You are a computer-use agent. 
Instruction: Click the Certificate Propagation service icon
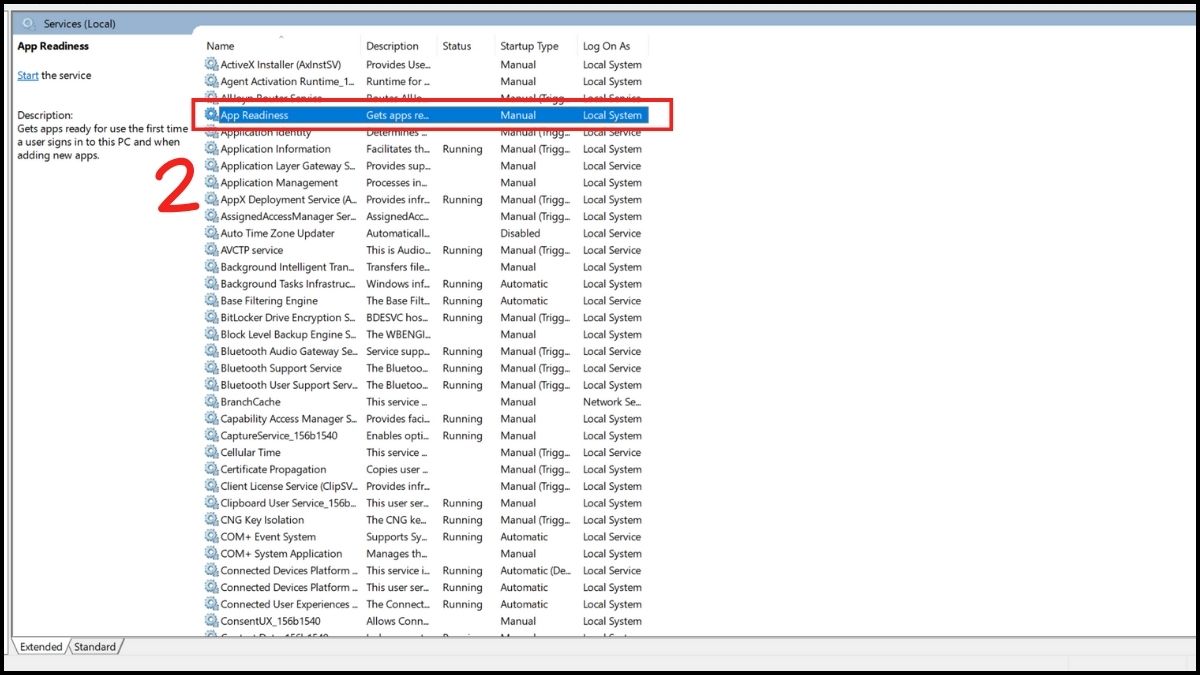pos(210,469)
